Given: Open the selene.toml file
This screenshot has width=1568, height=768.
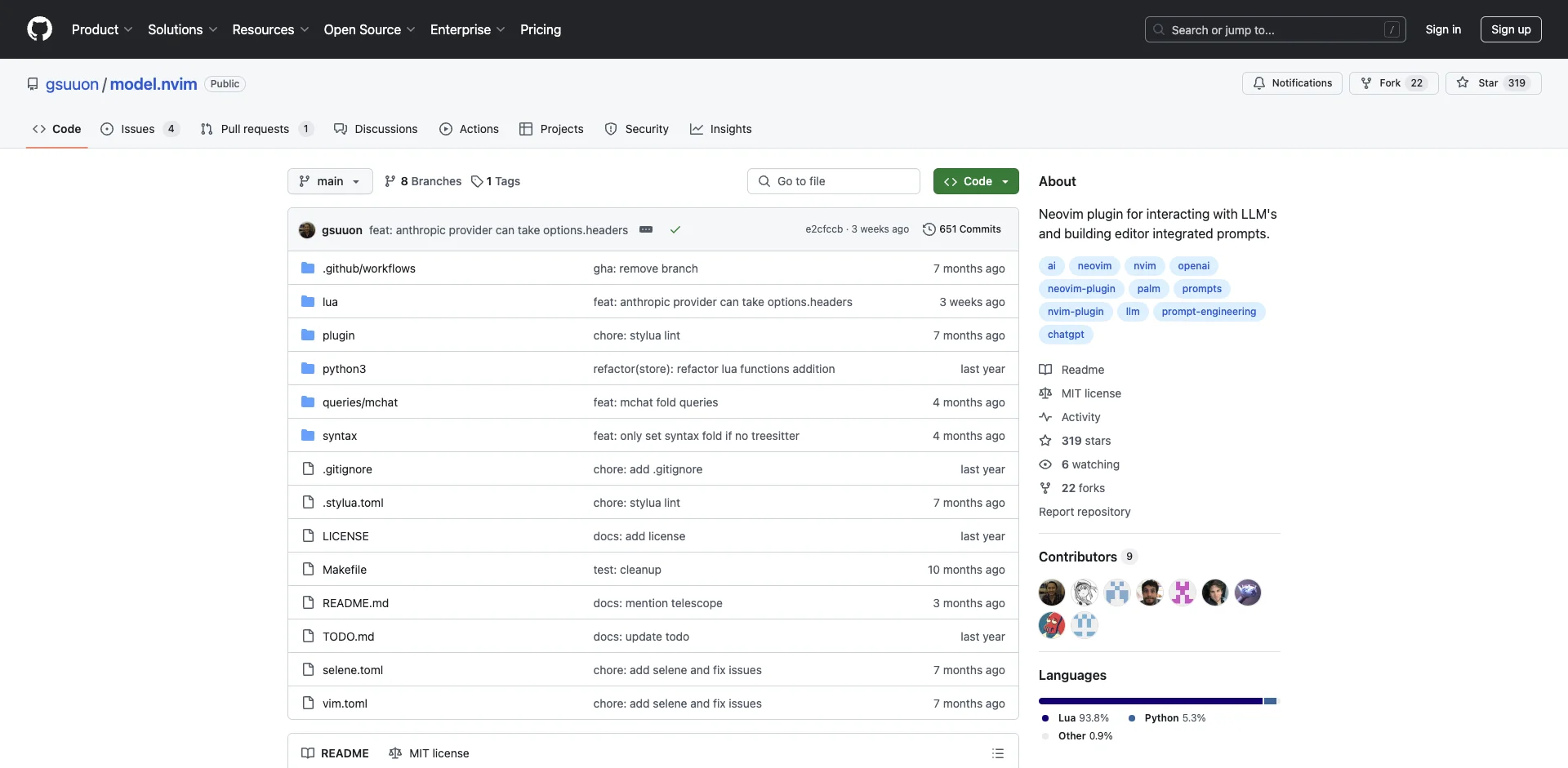Looking at the screenshot, I should [353, 670].
